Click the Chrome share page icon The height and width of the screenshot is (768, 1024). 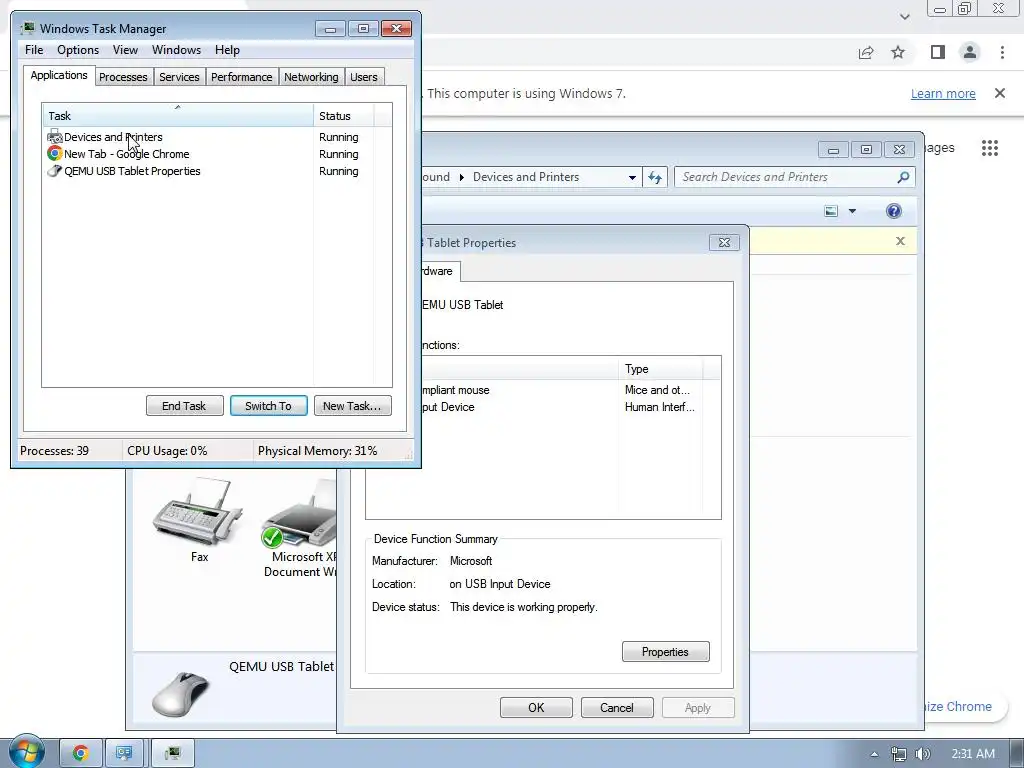[x=866, y=53]
